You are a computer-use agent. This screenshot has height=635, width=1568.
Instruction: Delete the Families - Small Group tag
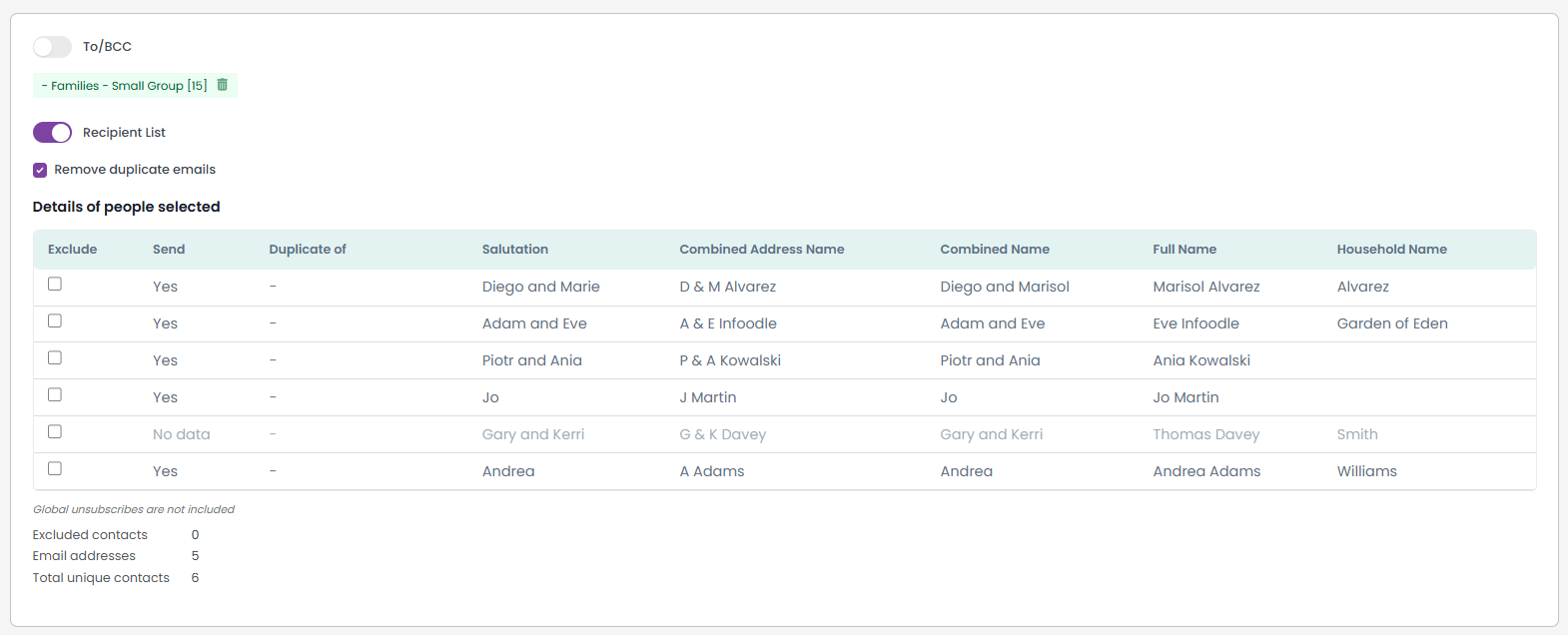click(223, 85)
